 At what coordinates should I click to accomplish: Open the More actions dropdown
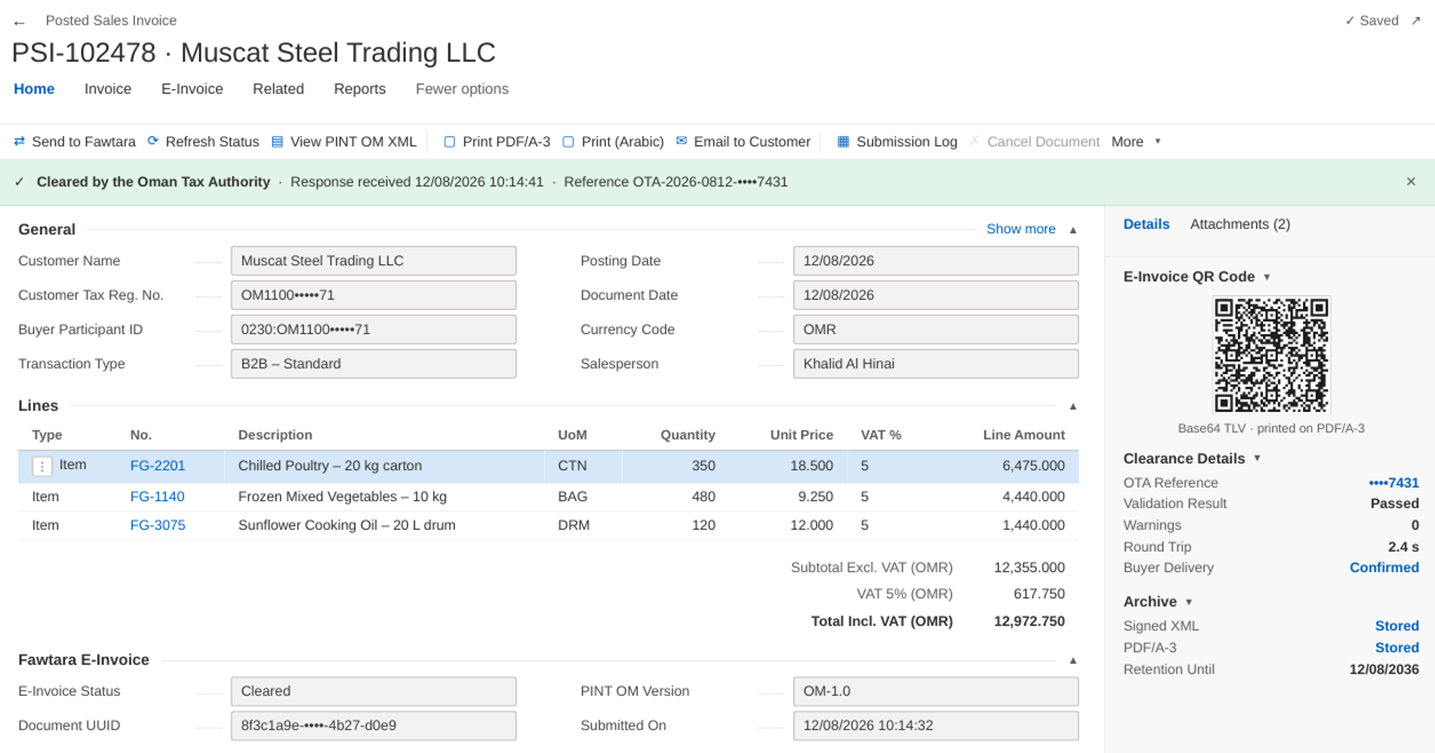click(x=1136, y=141)
